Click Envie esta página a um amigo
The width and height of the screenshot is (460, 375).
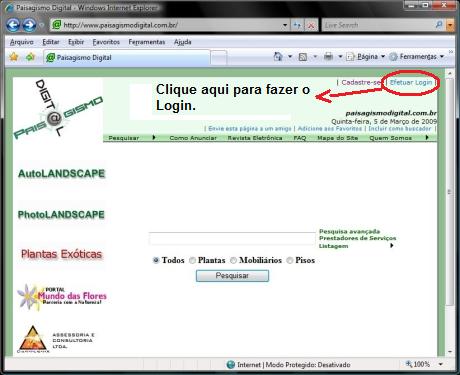(250, 129)
